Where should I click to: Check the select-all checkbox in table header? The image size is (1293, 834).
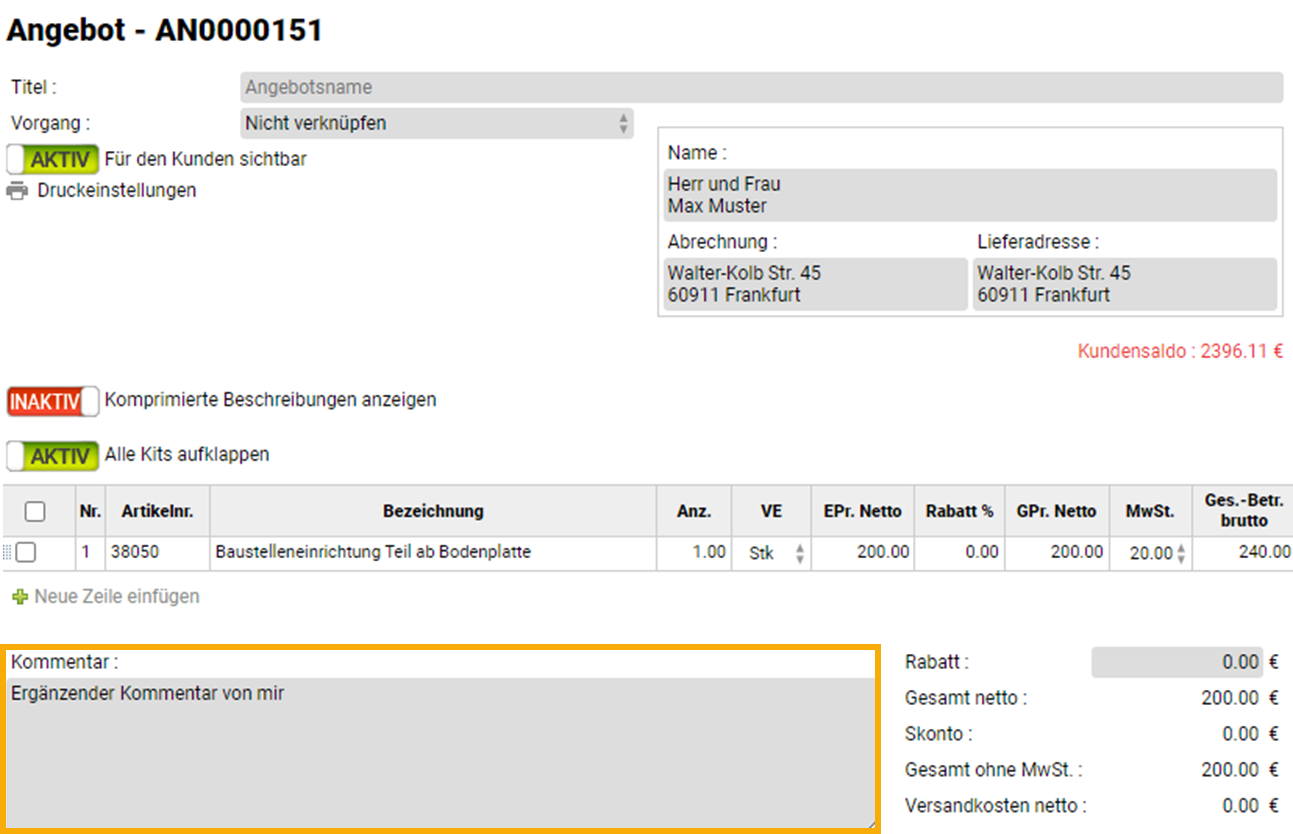(35, 511)
